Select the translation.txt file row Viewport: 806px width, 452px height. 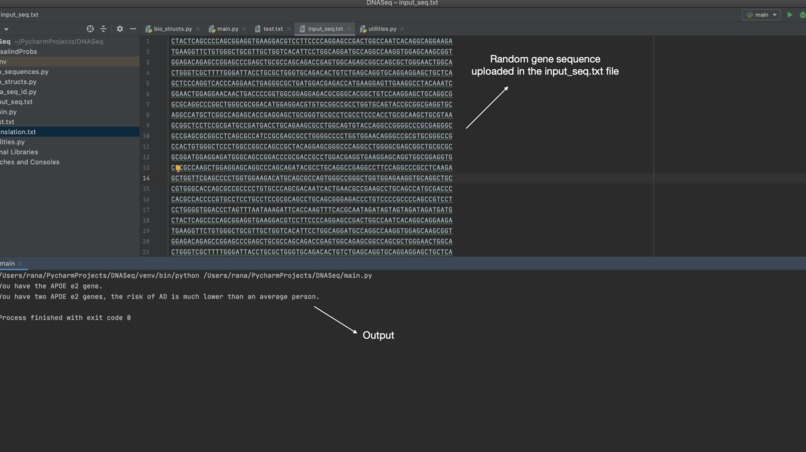pos(69,132)
